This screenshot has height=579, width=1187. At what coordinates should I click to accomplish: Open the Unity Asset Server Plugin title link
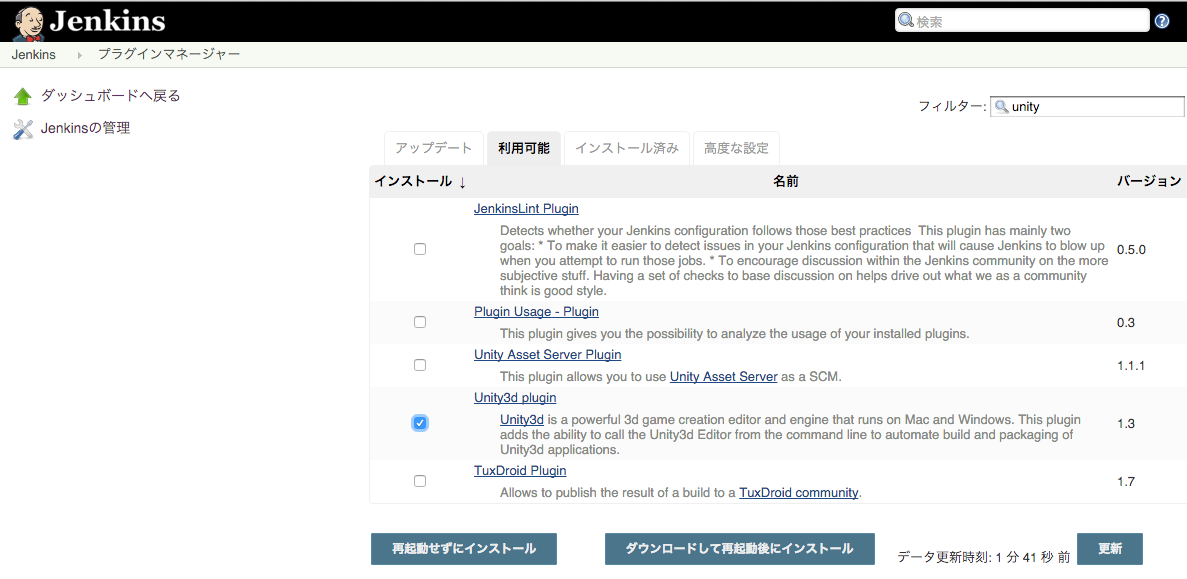click(x=547, y=354)
